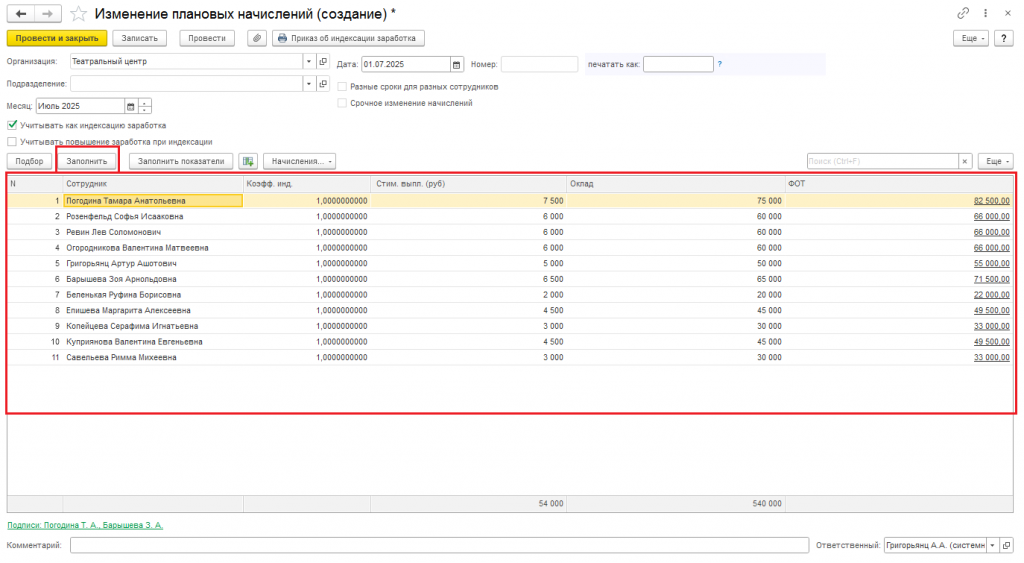1024x563 pixels.
Task: Open the calendar picker beside Дата
Action: pos(456,64)
